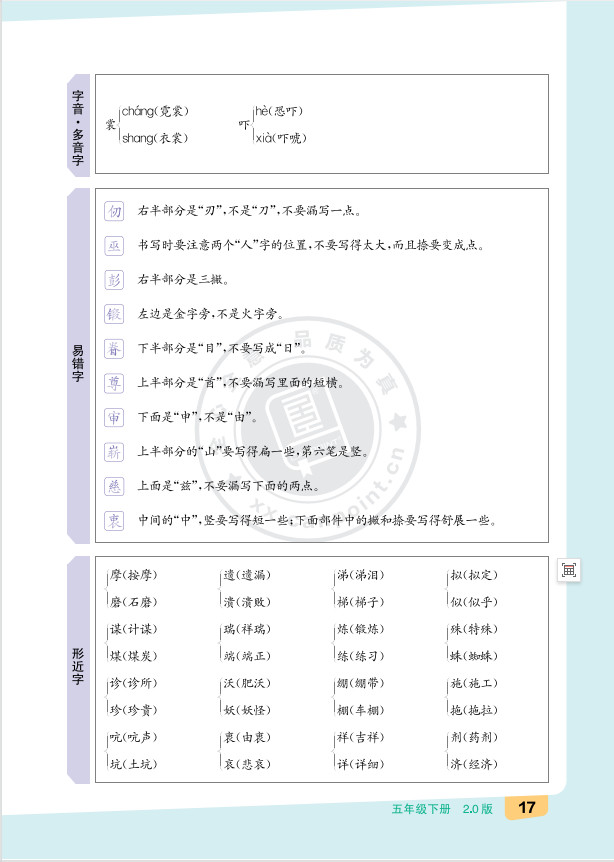The height and width of the screenshot is (862, 614).
Task: Select the 形近字 section label
Action: [78, 668]
